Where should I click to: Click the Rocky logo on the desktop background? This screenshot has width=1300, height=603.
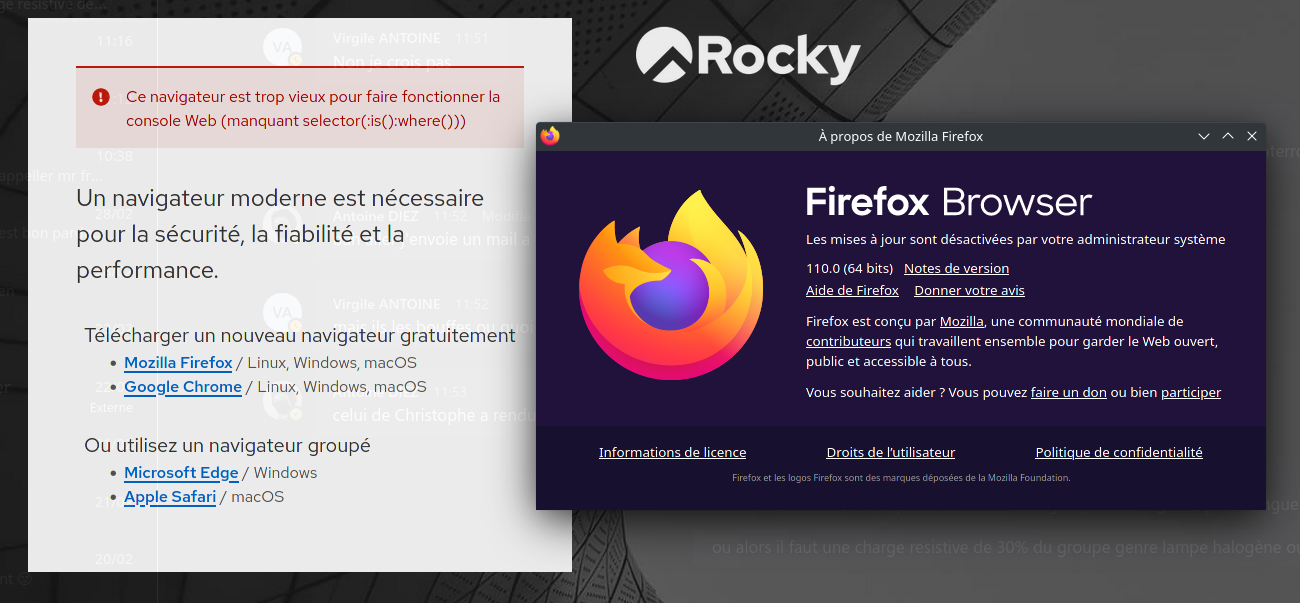coord(748,55)
